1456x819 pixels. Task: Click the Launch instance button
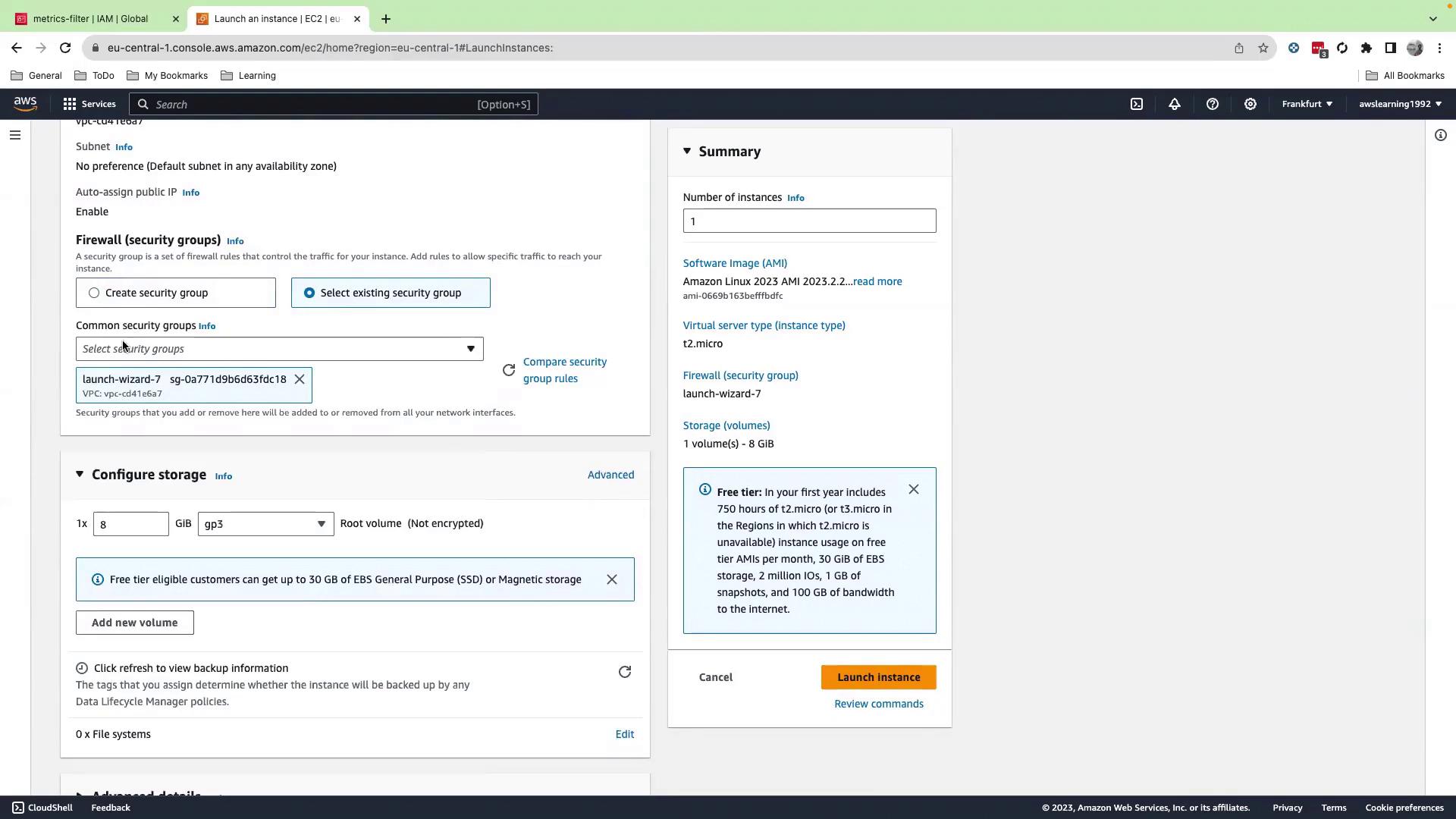coord(878,677)
